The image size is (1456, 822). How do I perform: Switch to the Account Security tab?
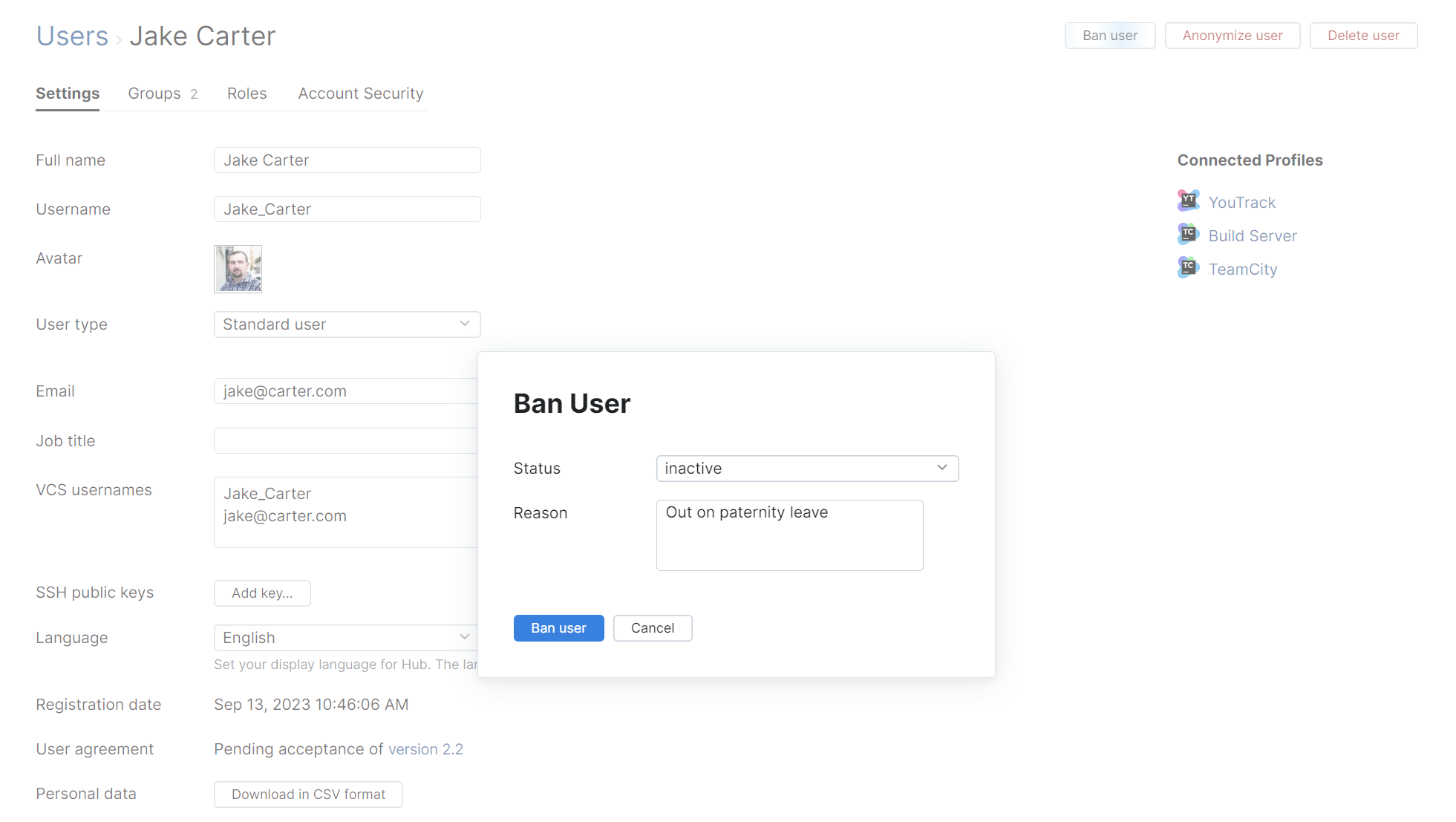click(x=360, y=94)
